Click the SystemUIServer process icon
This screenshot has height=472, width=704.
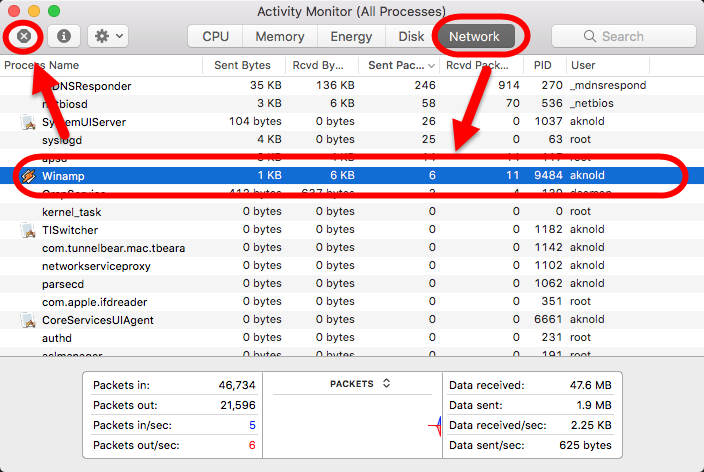[x=28, y=121]
